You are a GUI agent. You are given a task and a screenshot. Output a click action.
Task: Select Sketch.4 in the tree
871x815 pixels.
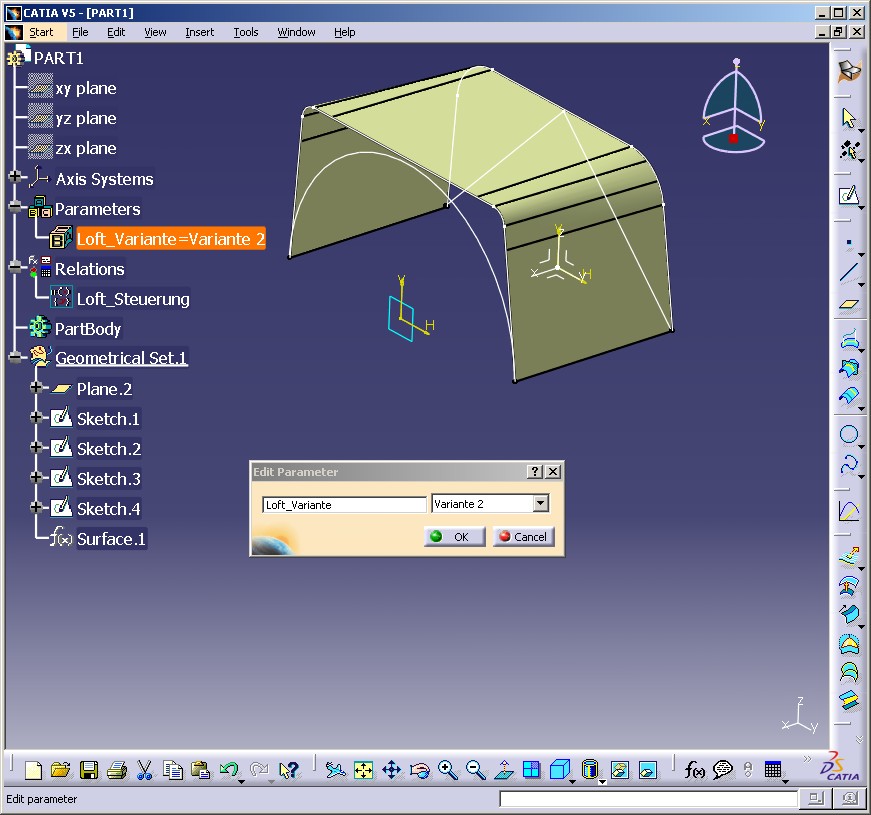point(108,509)
